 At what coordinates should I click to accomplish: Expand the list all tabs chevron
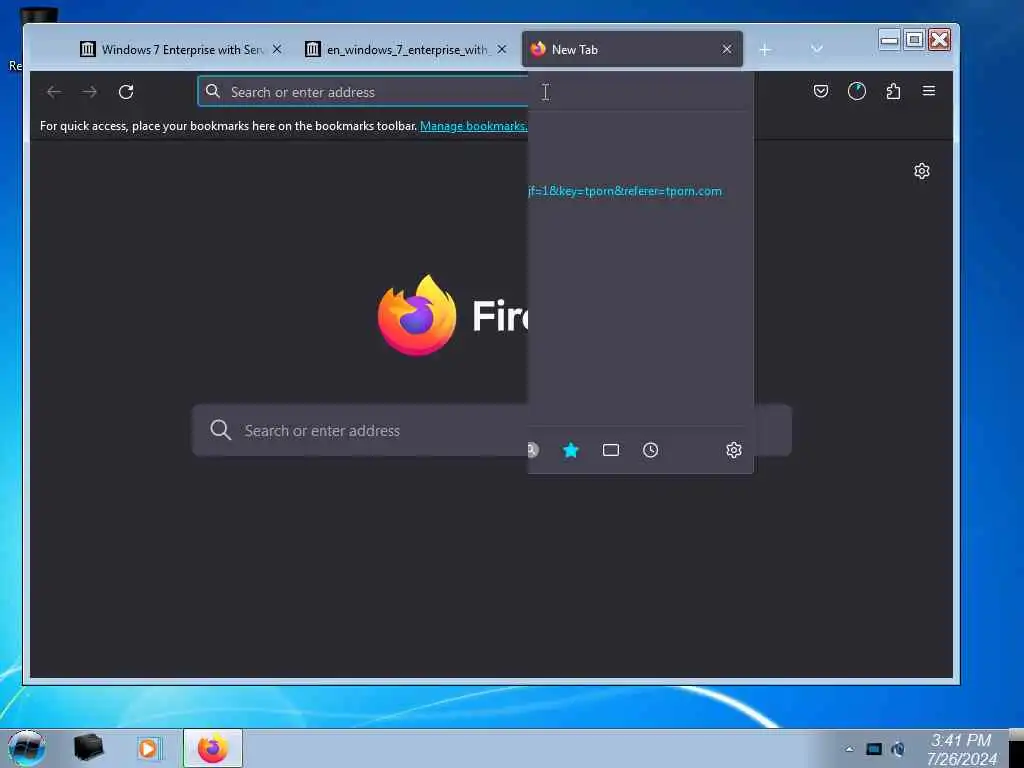816,49
